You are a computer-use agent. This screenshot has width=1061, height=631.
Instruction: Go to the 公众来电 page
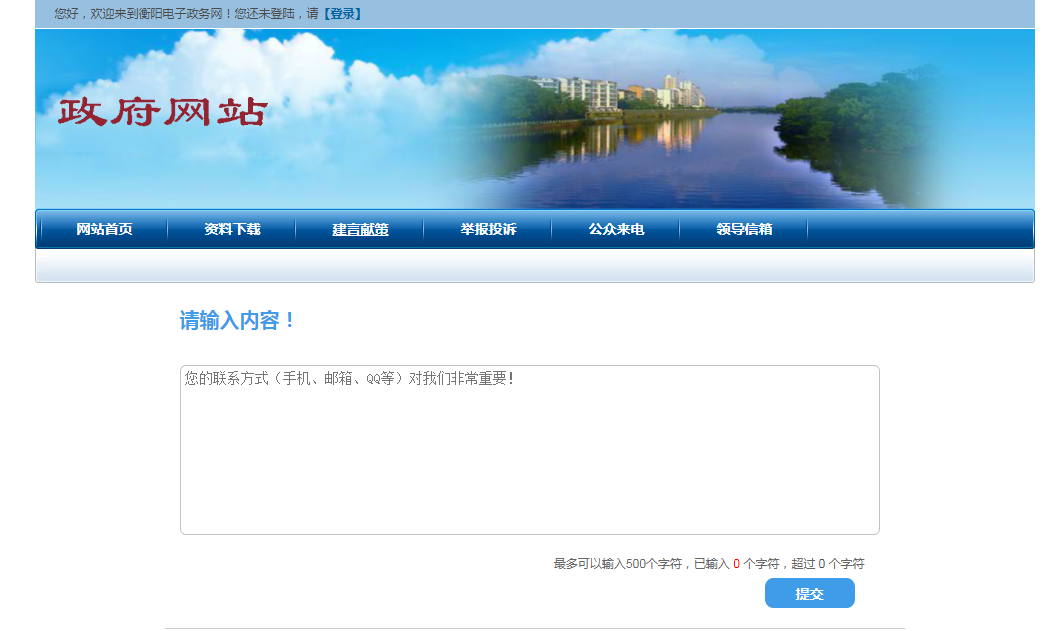click(616, 229)
